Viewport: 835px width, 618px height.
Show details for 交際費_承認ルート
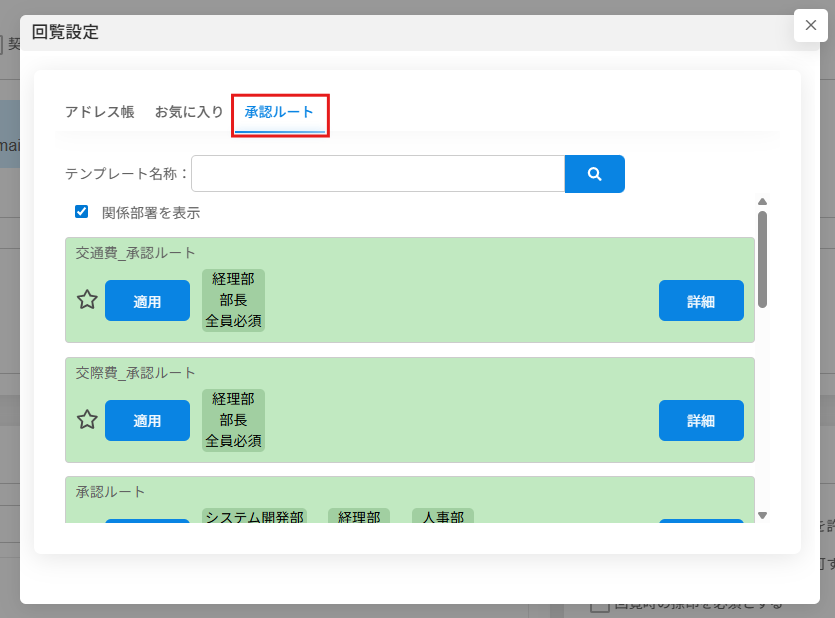(701, 421)
